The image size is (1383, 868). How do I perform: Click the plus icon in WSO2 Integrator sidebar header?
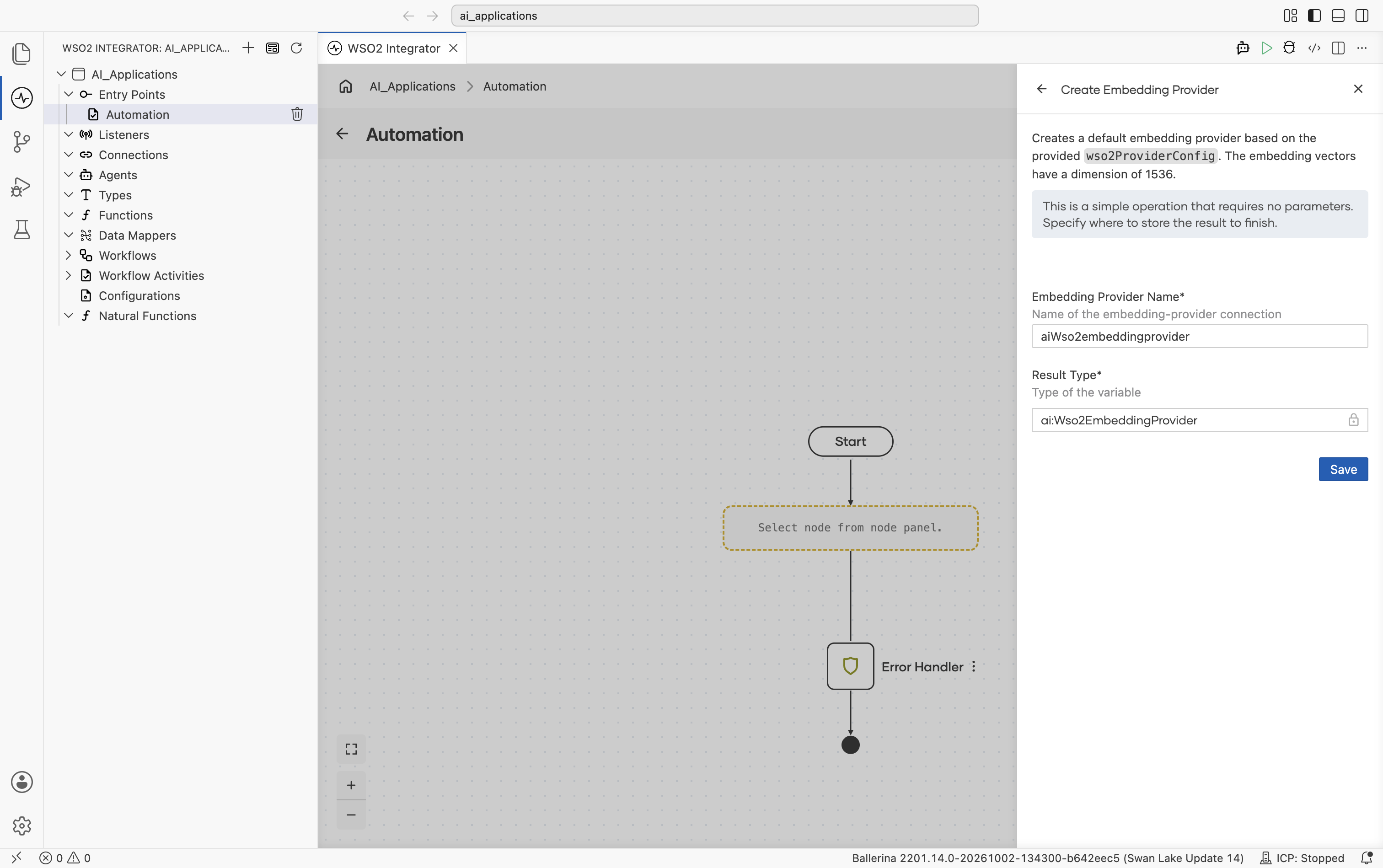[248, 48]
